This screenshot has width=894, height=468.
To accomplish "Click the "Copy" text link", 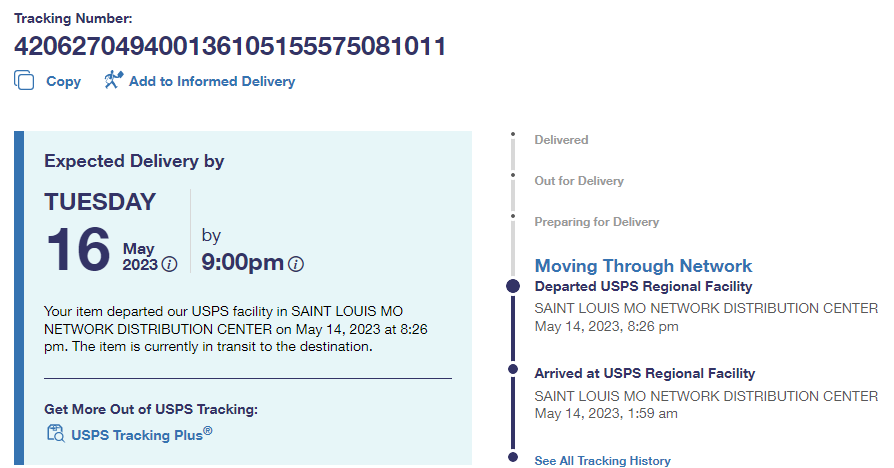I will pyautogui.click(x=64, y=82).
